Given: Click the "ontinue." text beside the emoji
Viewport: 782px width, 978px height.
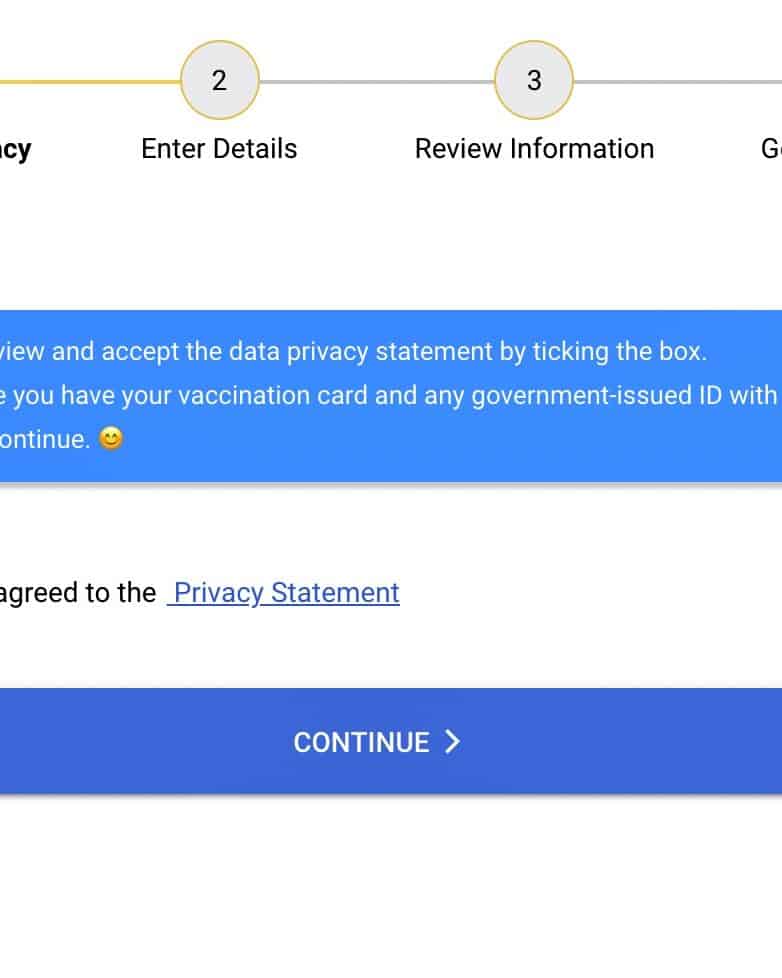Looking at the screenshot, I should 45,440.
